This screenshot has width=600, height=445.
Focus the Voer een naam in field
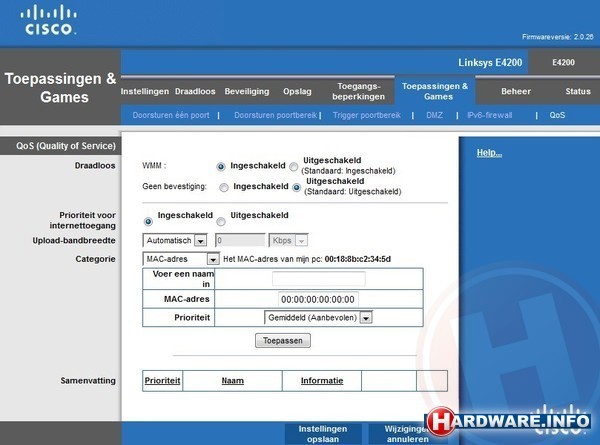(x=319, y=279)
